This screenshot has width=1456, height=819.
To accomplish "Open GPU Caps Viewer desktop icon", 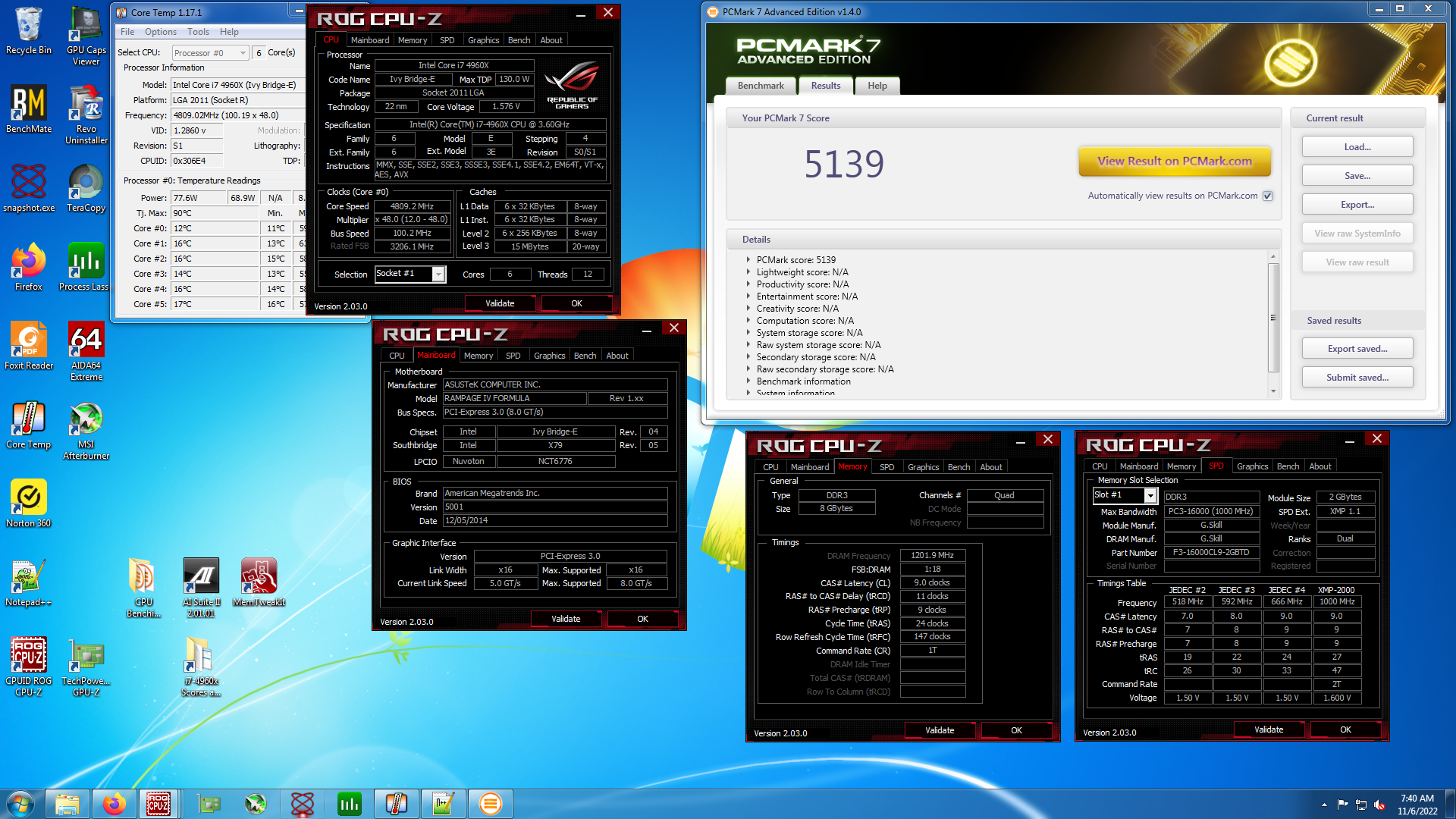I will pyautogui.click(x=86, y=36).
